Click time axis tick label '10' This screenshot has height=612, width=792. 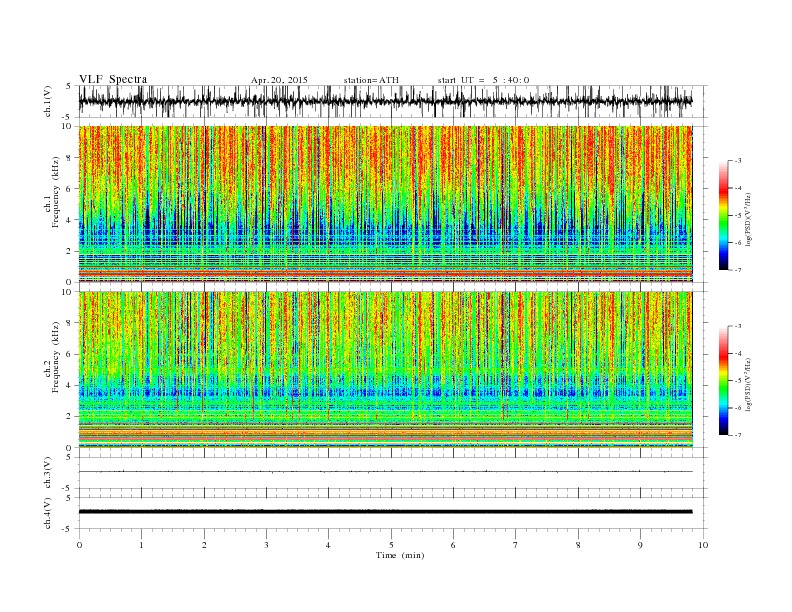(x=703, y=545)
